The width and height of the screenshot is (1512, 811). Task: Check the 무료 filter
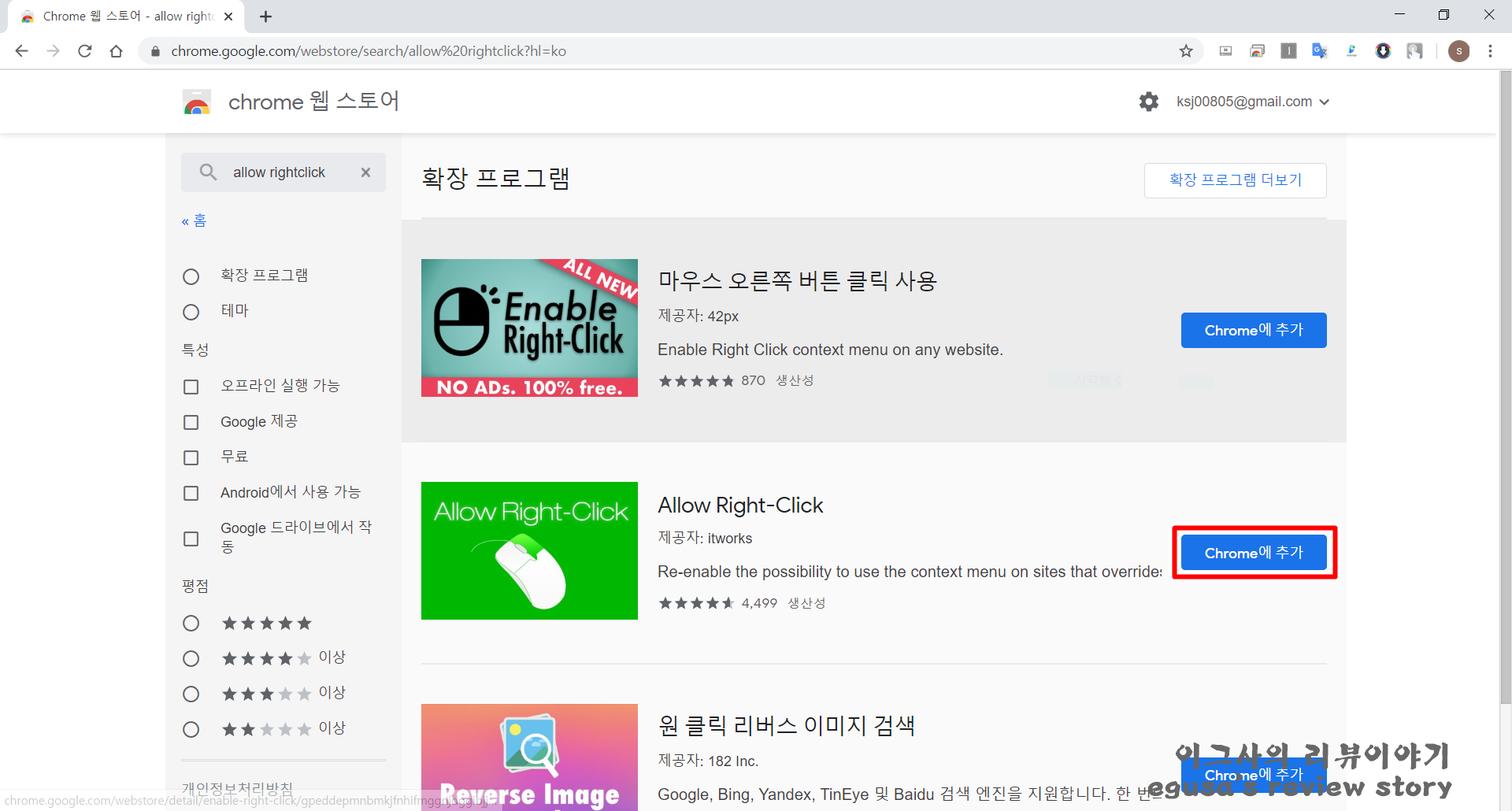(191, 457)
